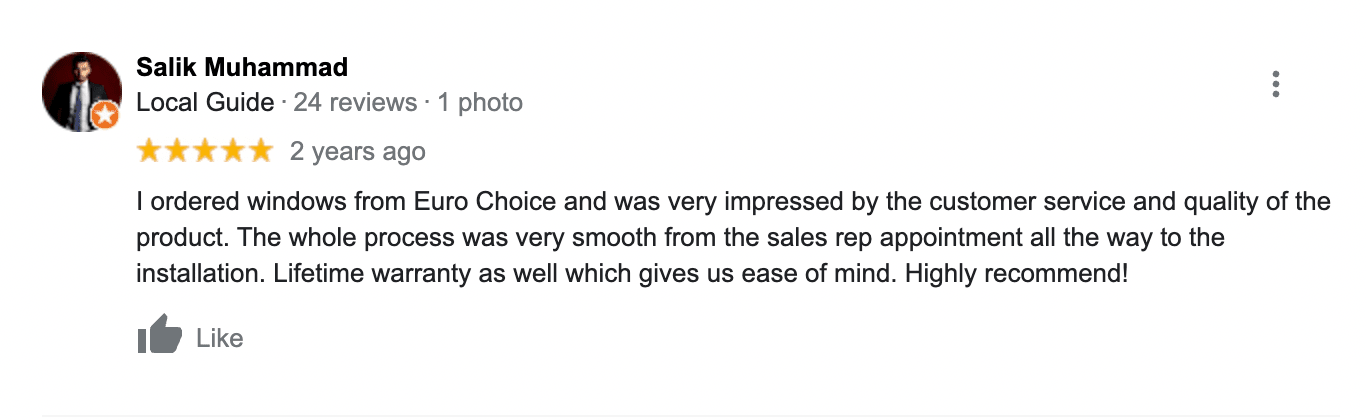The width and height of the screenshot is (1366, 420).
Task: Select the 1 photo count
Action: click(479, 102)
